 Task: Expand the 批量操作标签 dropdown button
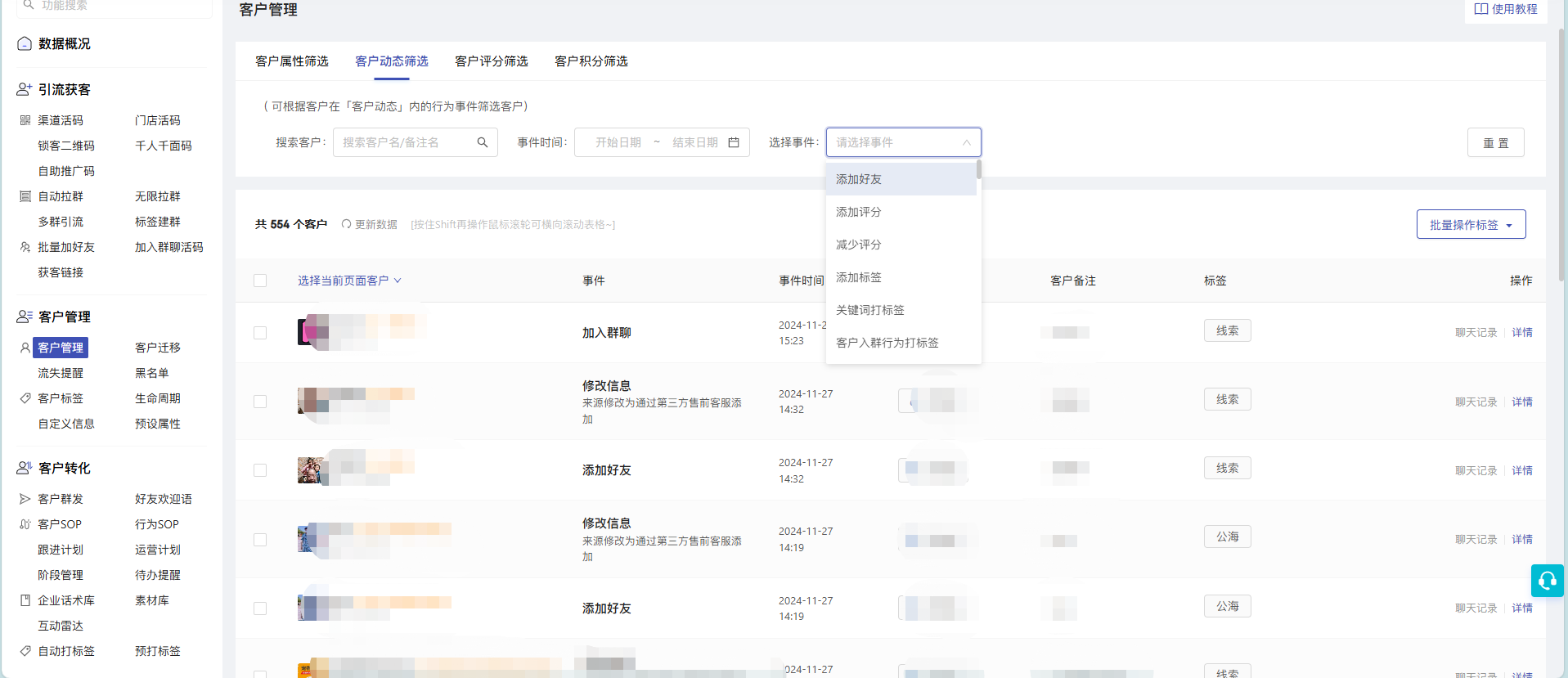click(x=1471, y=224)
